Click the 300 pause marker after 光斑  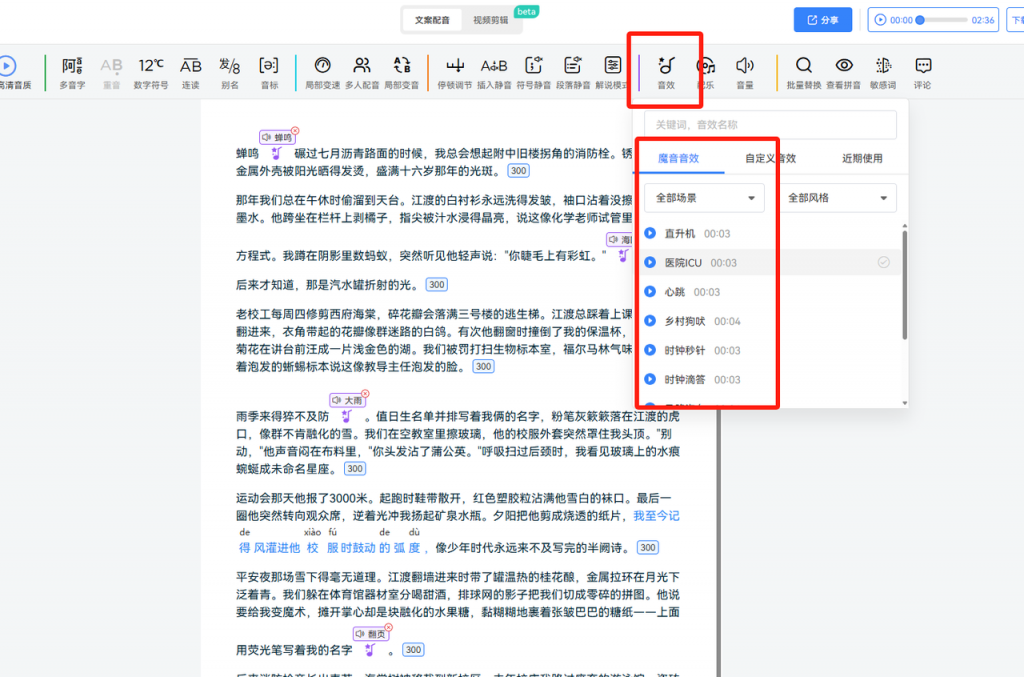(519, 171)
